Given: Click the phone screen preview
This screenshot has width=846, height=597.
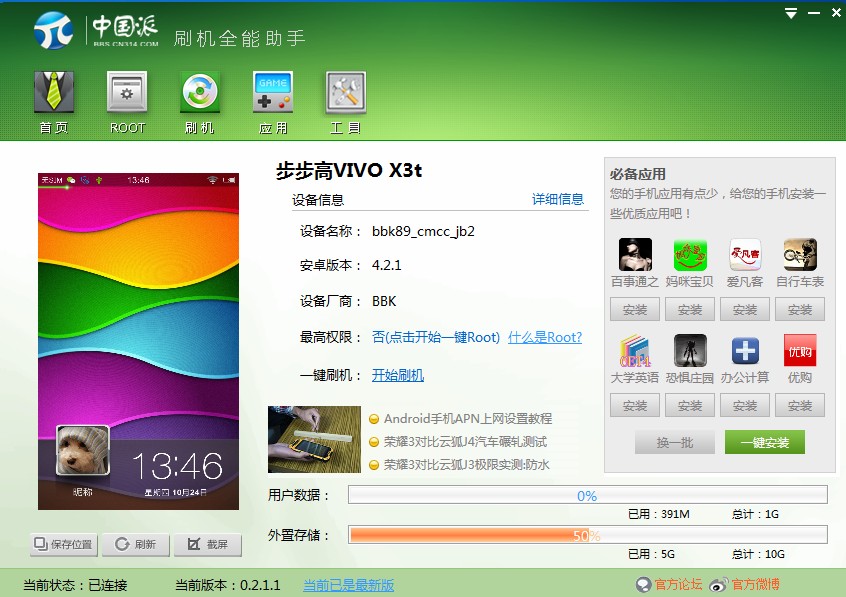Looking at the screenshot, I should pyautogui.click(x=138, y=341).
